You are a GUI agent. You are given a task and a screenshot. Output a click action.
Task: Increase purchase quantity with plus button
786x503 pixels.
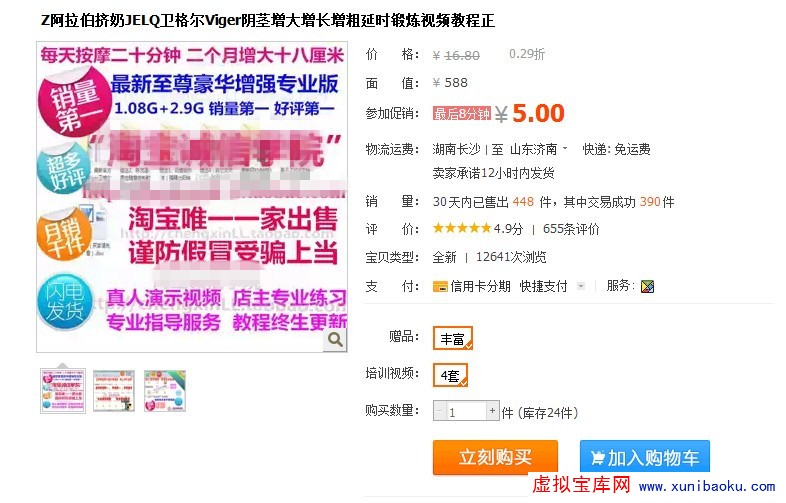tap(492, 411)
